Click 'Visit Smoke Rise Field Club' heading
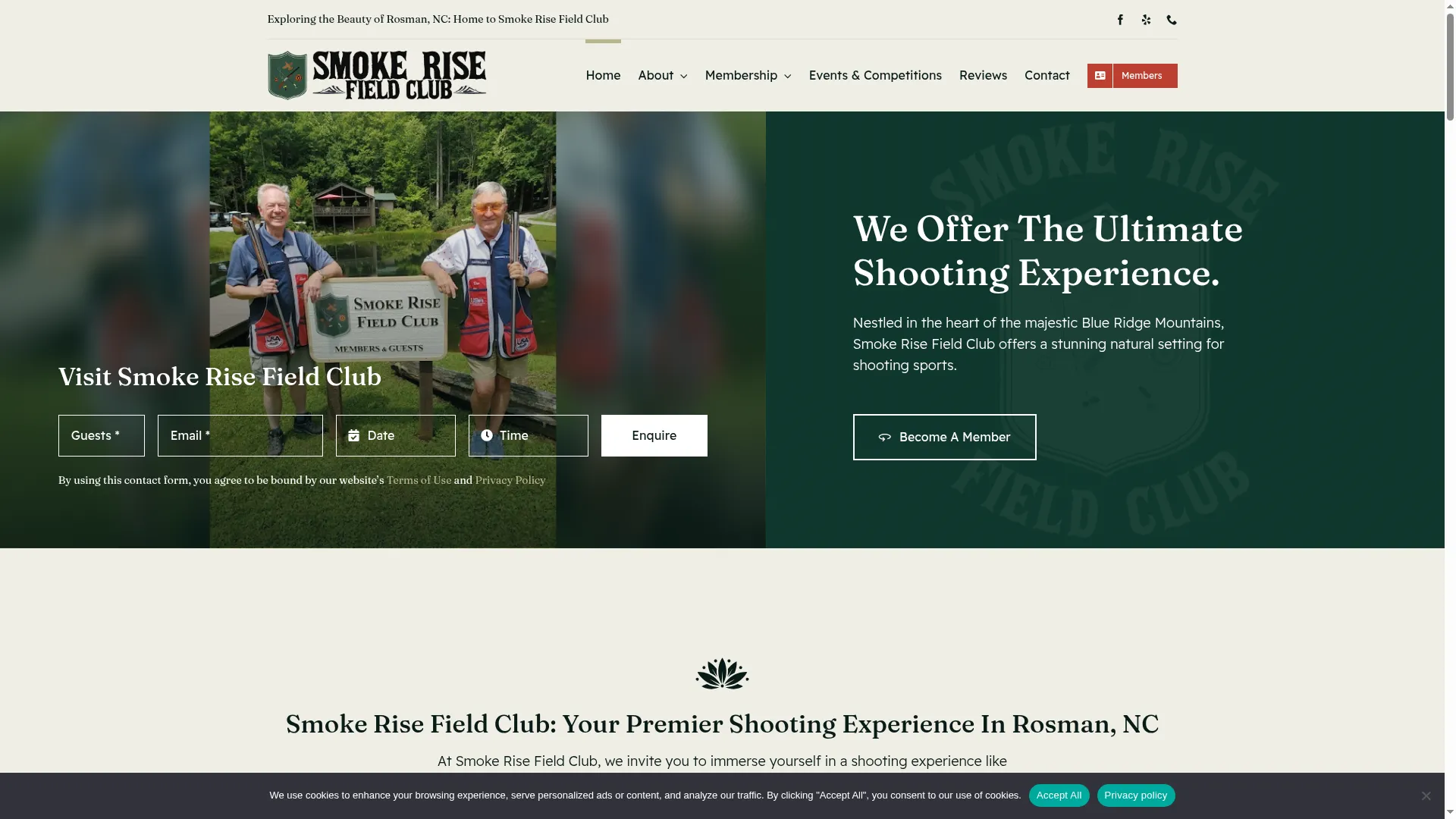The height and width of the screenshot is (819, 1456). (220, 377)
